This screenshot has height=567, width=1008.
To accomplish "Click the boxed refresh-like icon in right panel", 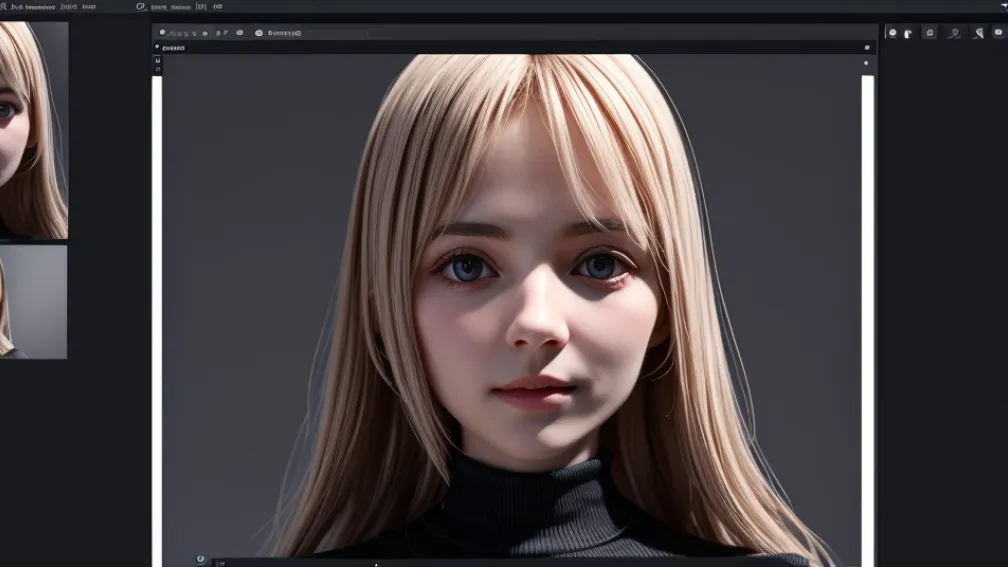I will tap(930, 33).
